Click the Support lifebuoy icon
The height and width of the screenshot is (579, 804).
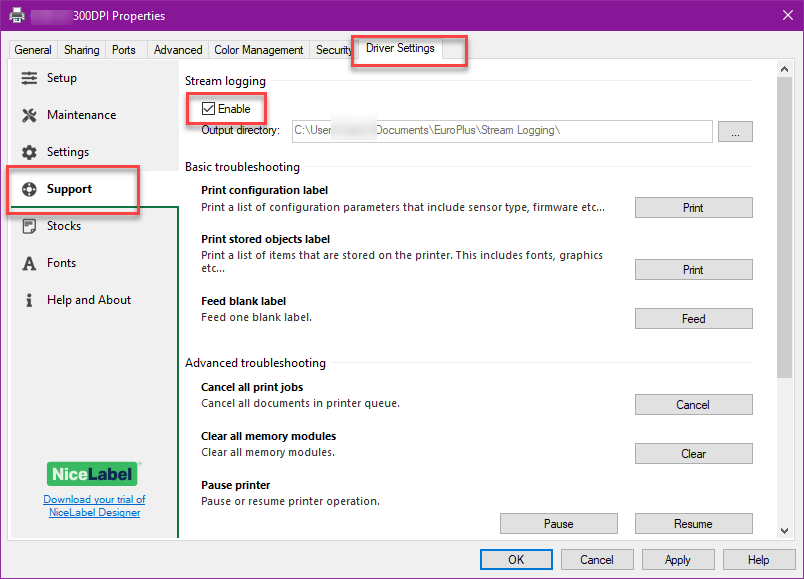coord(29,189)
